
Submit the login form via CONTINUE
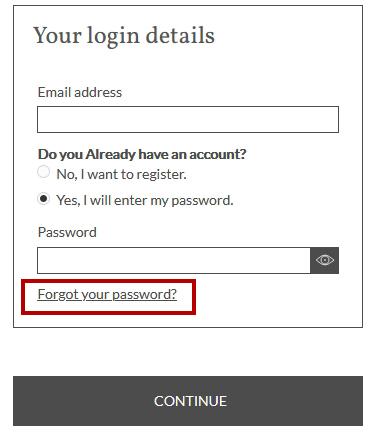[188, 401]
